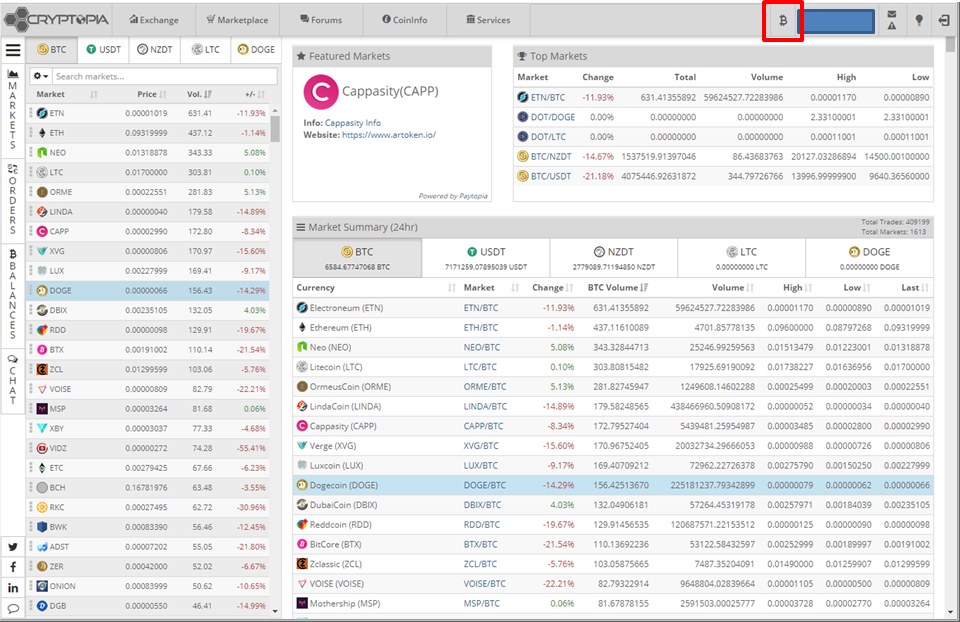
Task: Open the ORDERS sidebar panel
Action: click(12, 200)
